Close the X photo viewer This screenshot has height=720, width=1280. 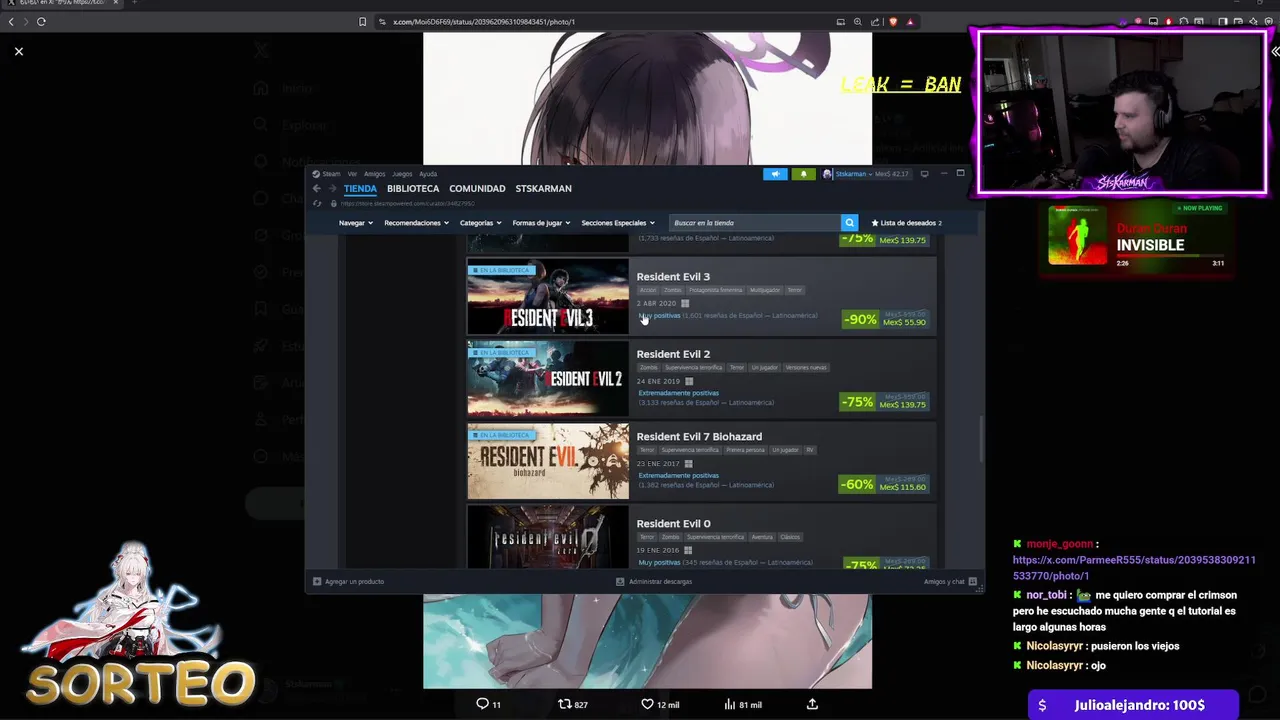click(x=19, y=51)
